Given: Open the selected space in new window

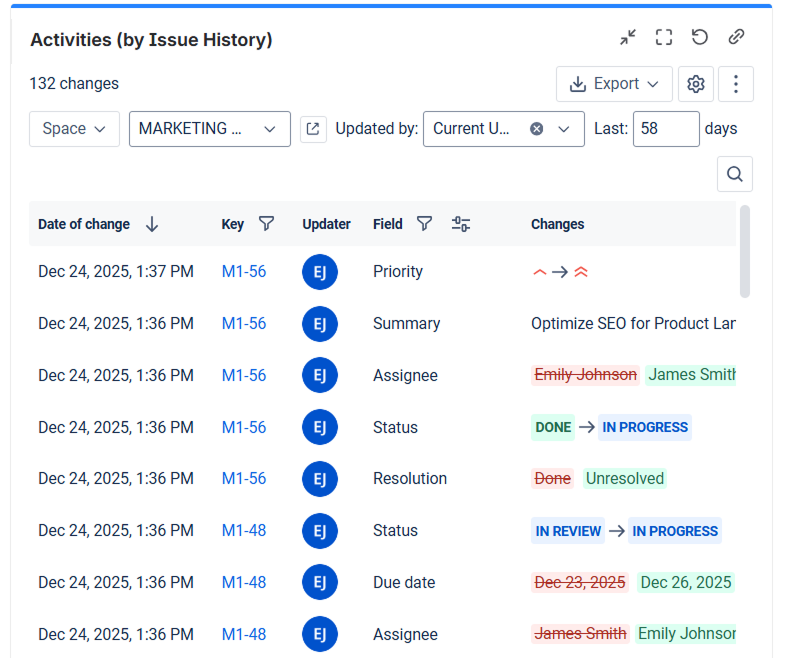Looking at the screenshot, I should tap(313, 129).
